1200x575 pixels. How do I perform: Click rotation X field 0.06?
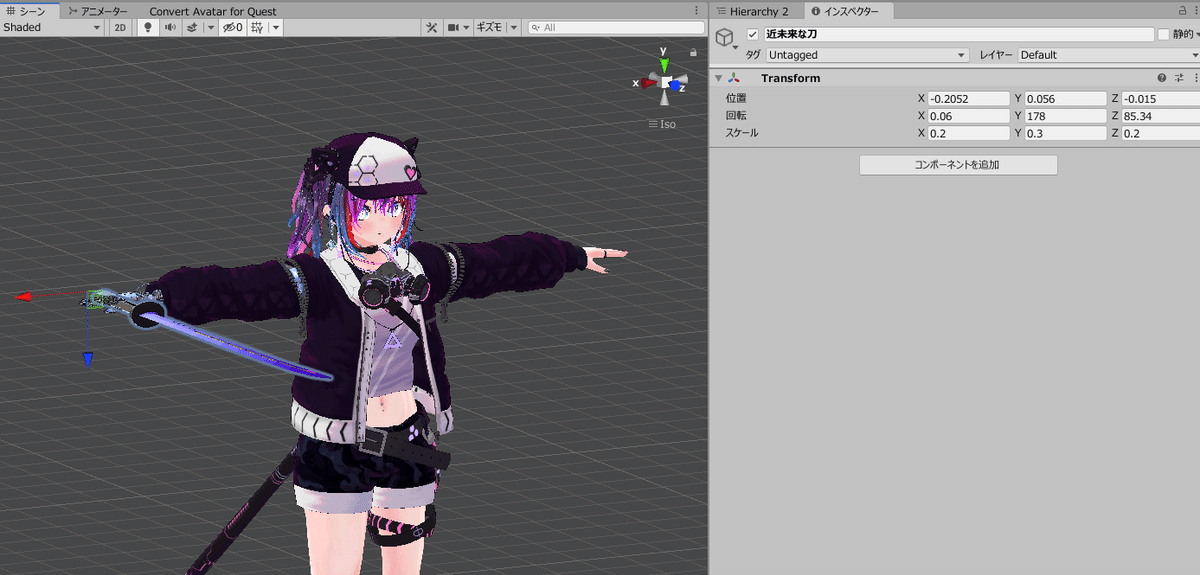pos(969,116)
